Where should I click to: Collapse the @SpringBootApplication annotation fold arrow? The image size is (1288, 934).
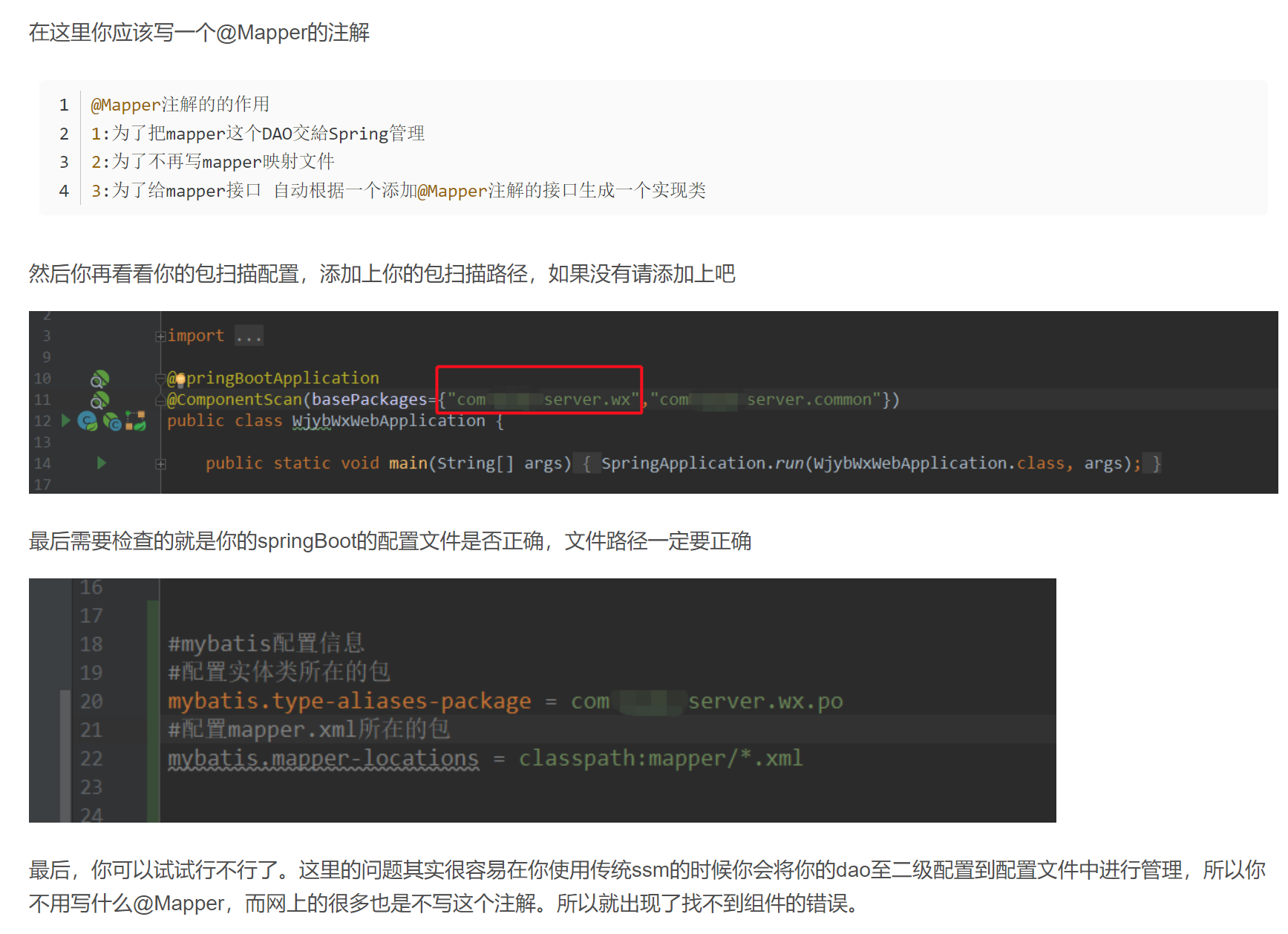click(160, 379)
